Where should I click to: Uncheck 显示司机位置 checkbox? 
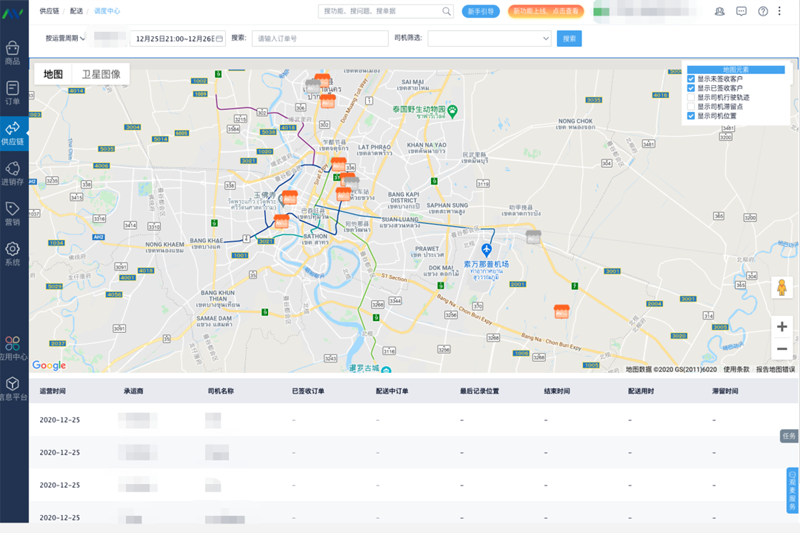coord(691,116)
